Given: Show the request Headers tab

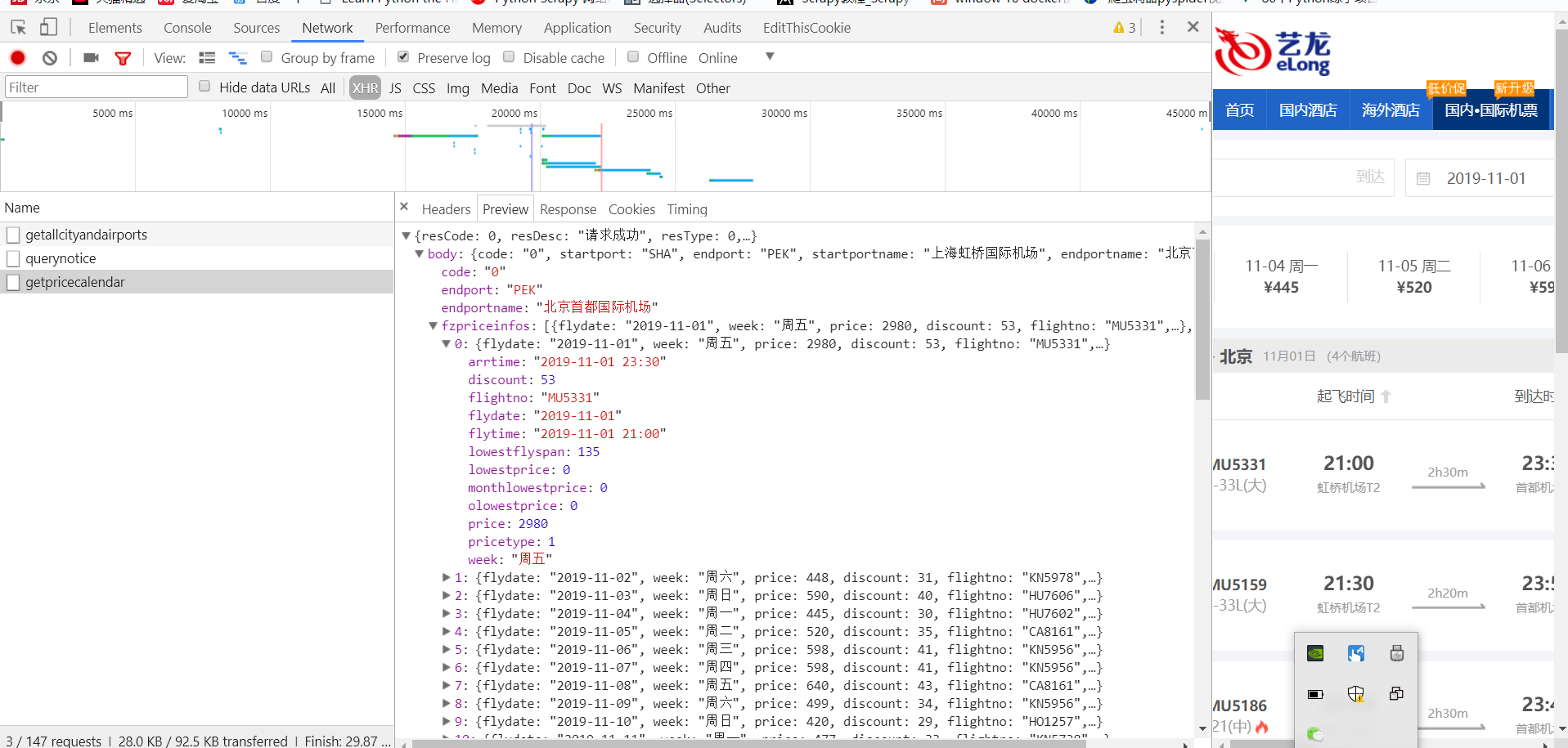Looking at the screenshot, I should point(446,209).
